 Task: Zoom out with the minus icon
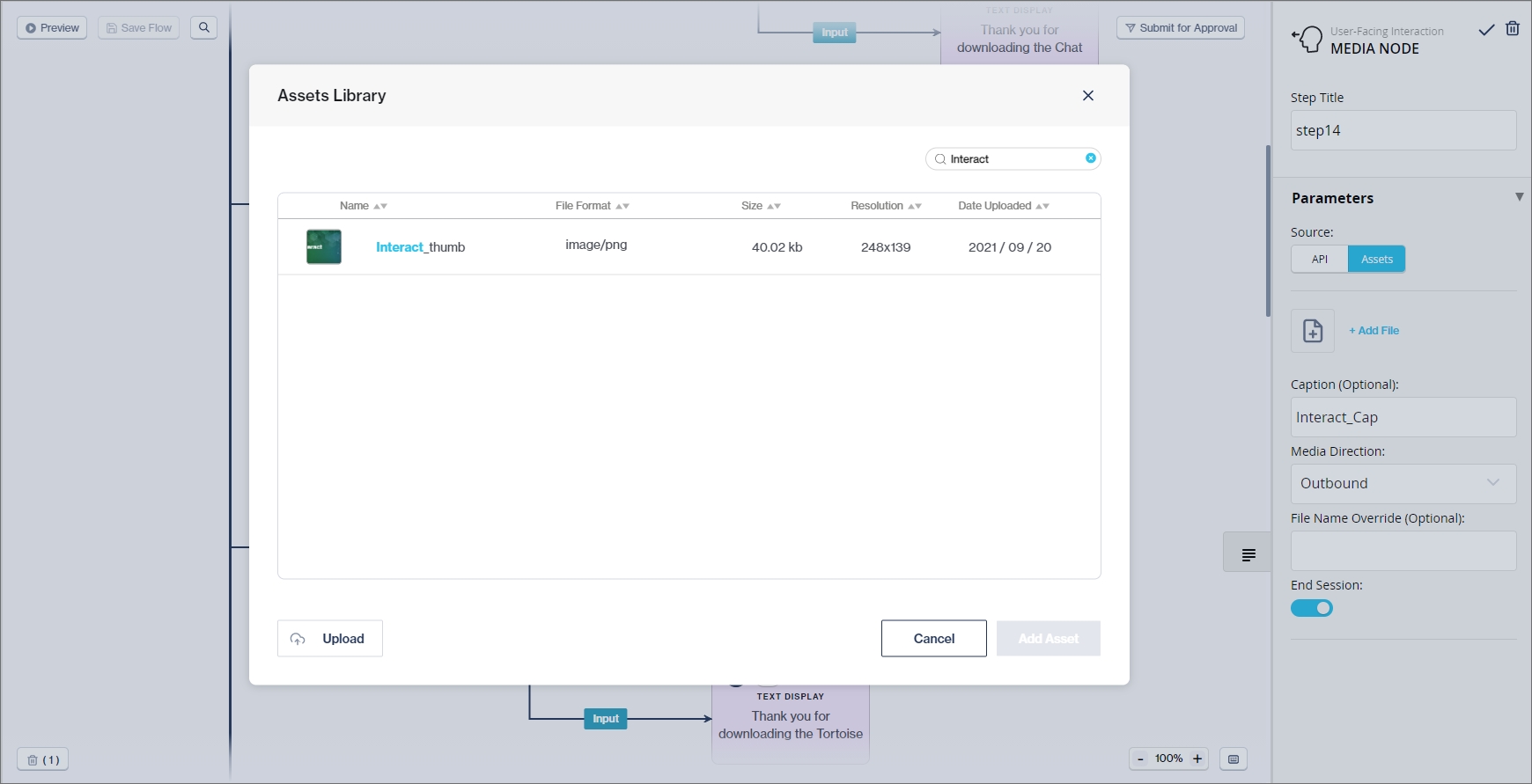[1141, 758]
